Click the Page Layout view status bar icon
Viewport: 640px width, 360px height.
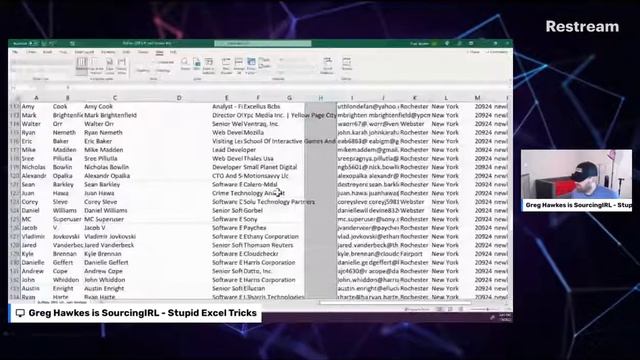coord(450,309)
